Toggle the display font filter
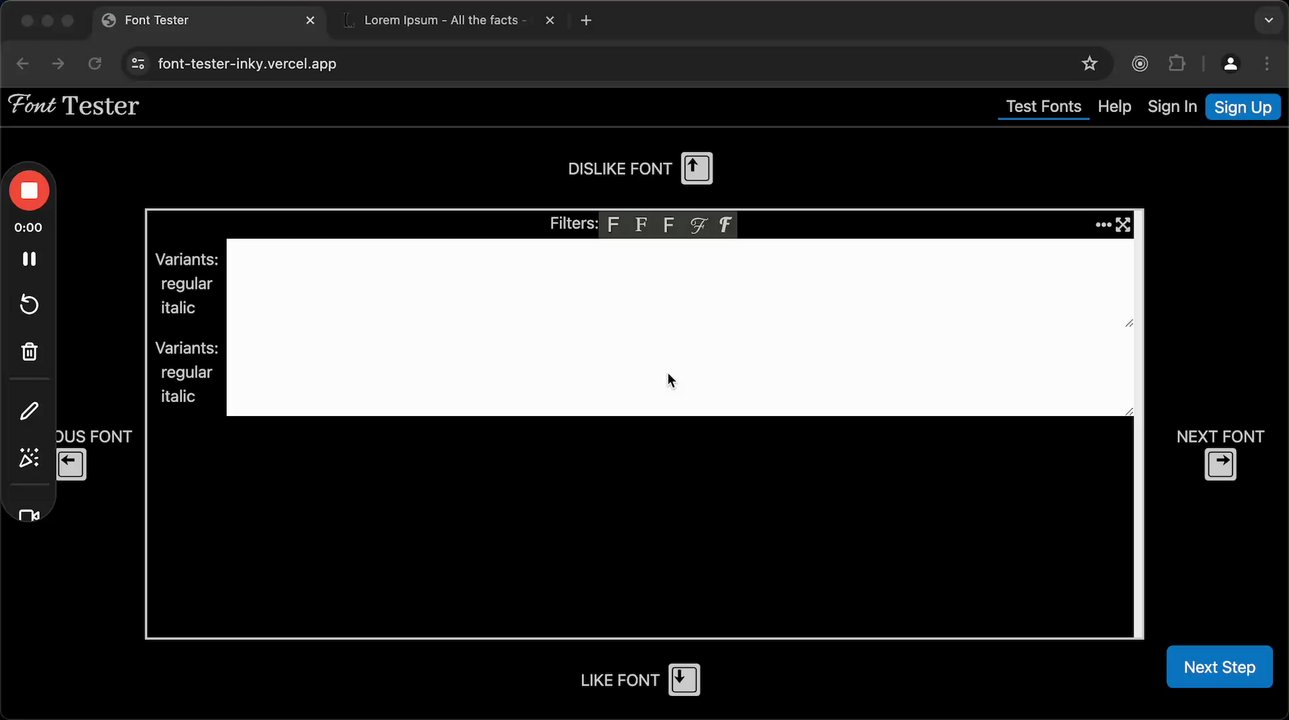The height and width of the screenshot is (720, 1289). (725, 225)
